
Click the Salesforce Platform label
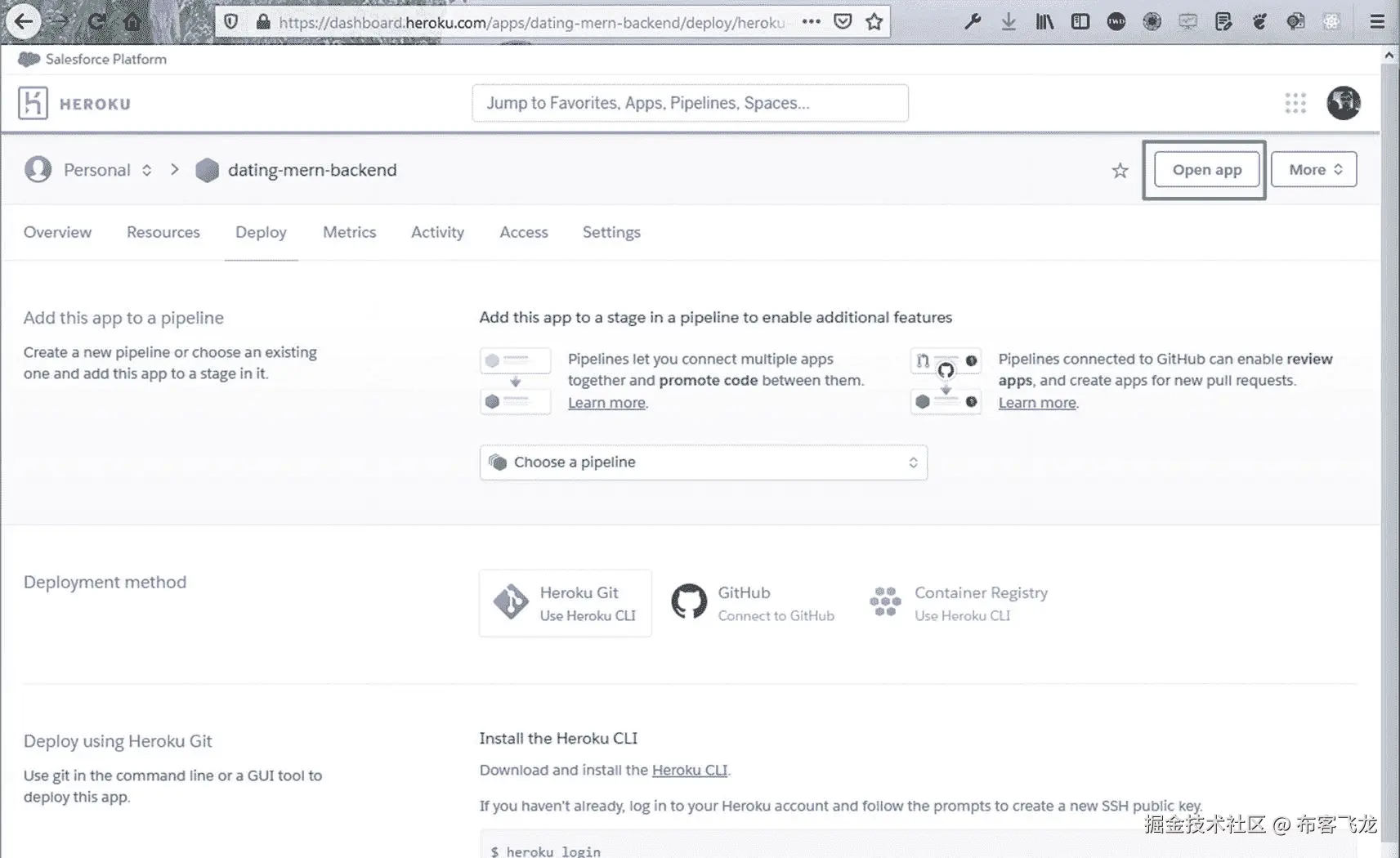[x=106, y=59]
